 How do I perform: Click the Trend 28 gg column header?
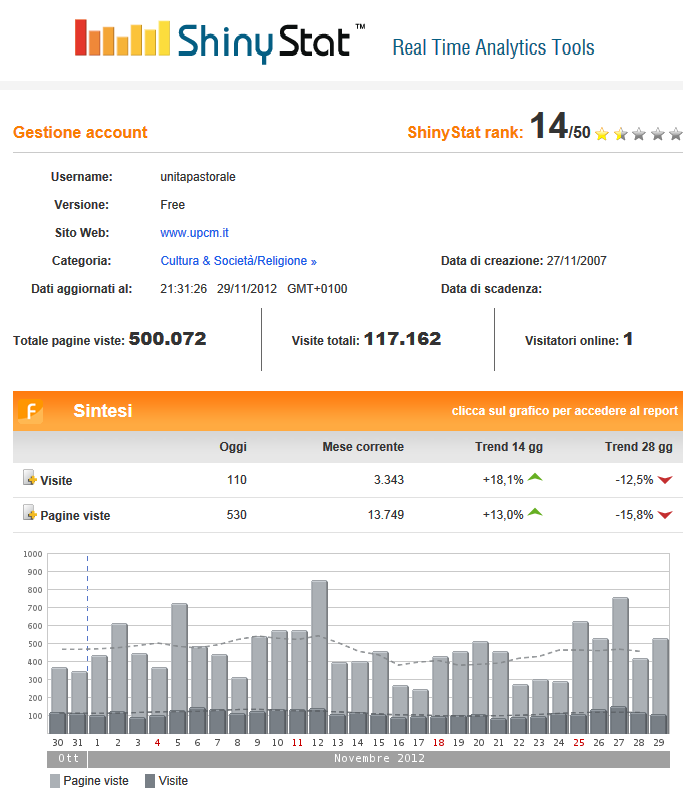(x=638, y=447)
